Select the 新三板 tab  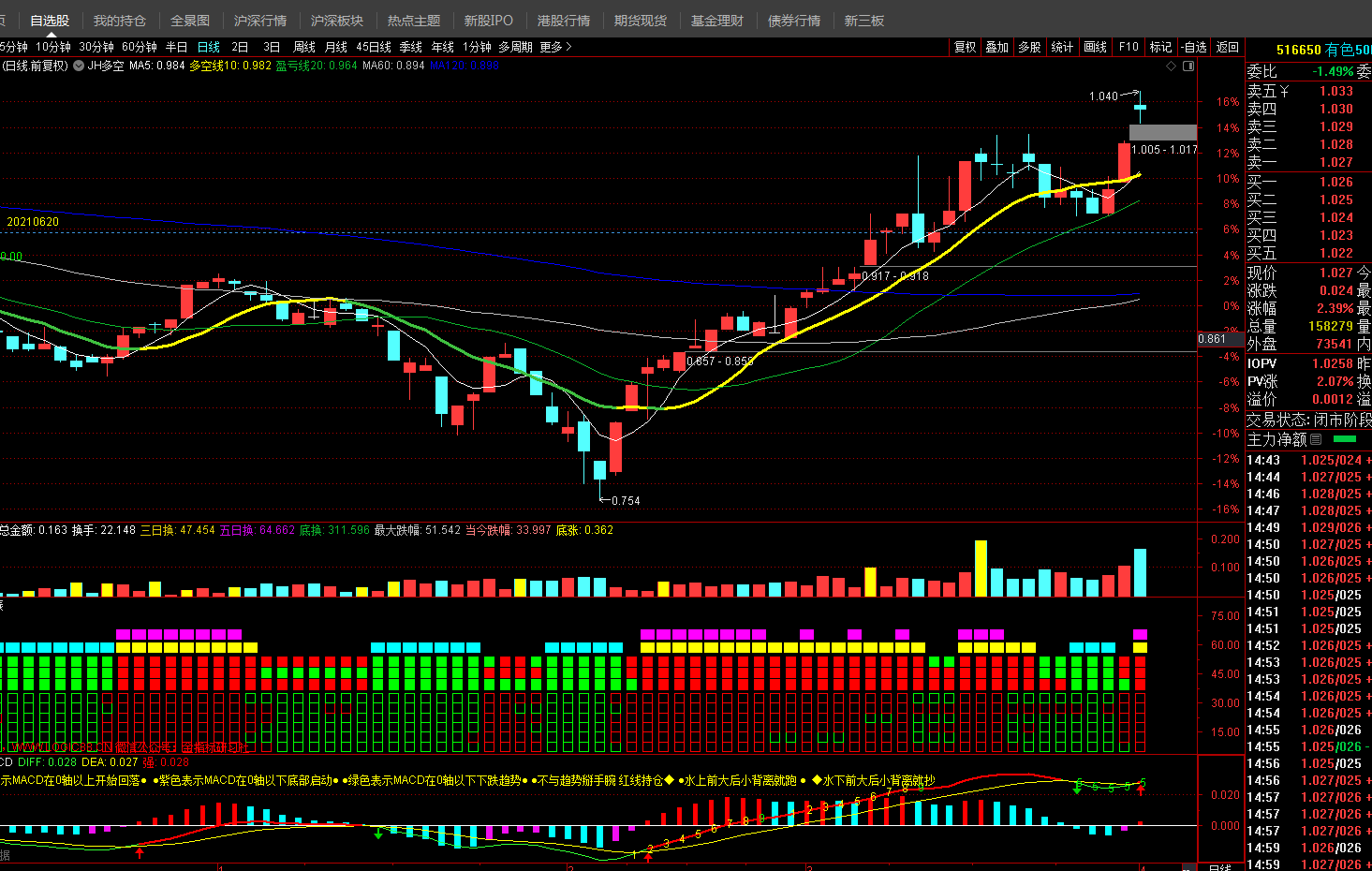coord(864,21)
